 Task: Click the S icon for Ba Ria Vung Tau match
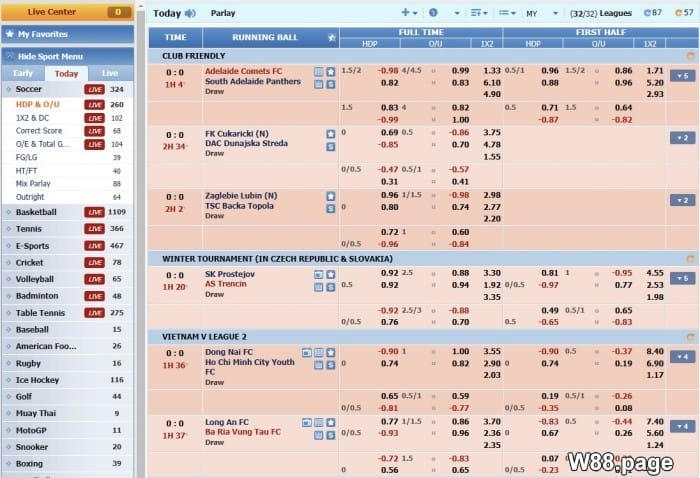tap(331, 435)
